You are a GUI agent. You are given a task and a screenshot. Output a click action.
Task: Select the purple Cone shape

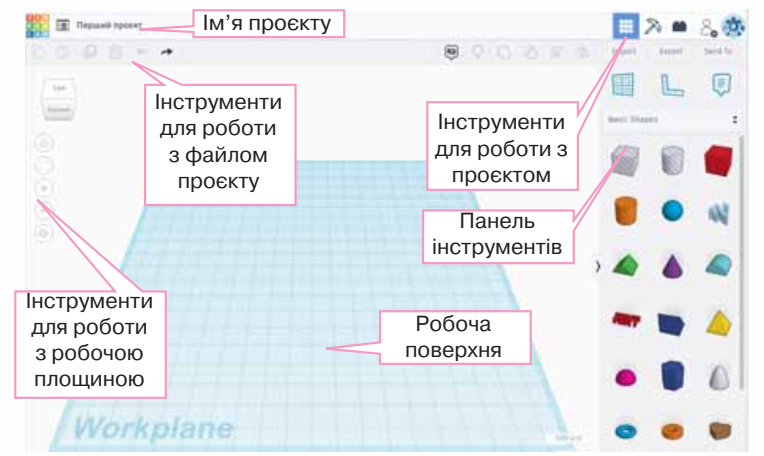click(x=670, y=265)
